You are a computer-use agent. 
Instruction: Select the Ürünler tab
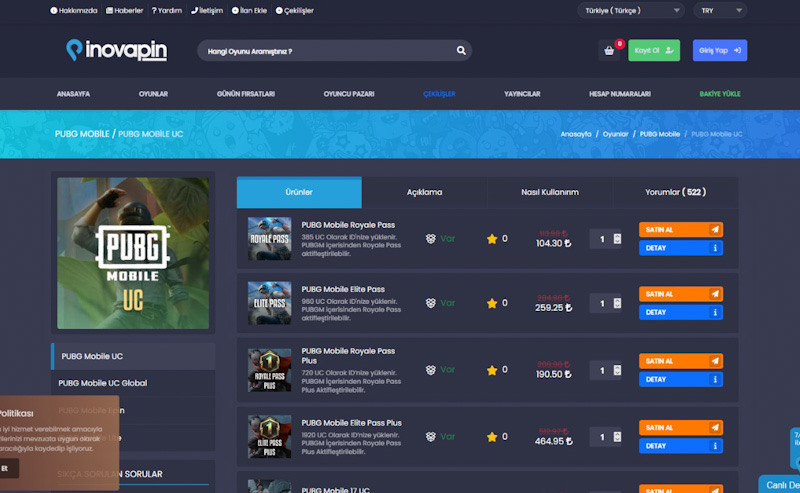click(x=299, y=192)
